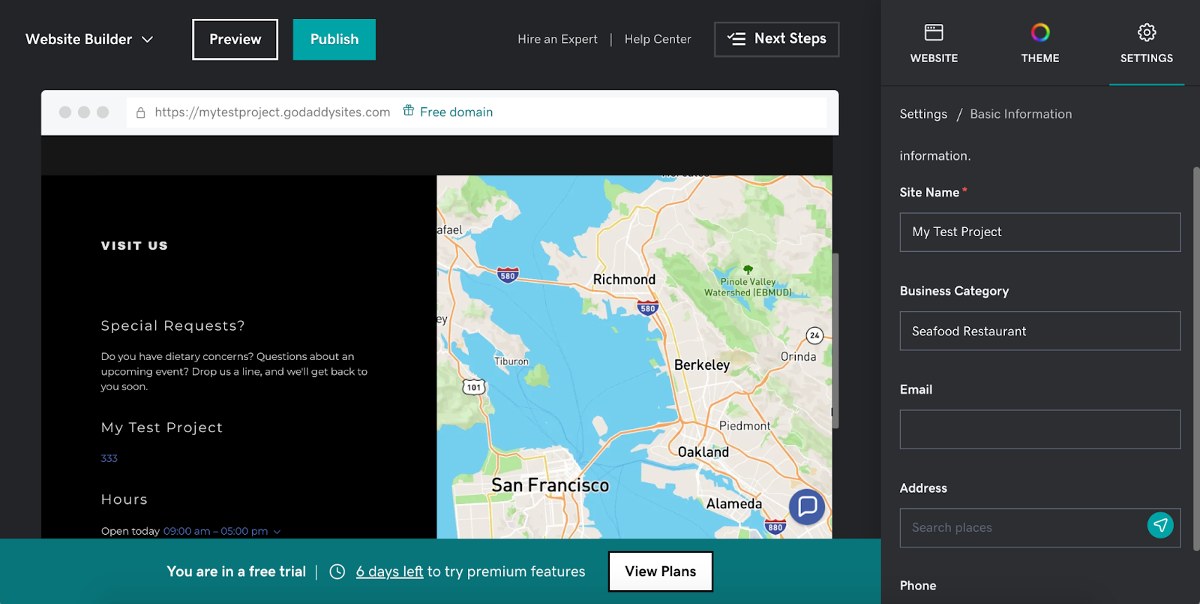
Task: Click the Site Name input field
Action: pos(1039,232)
